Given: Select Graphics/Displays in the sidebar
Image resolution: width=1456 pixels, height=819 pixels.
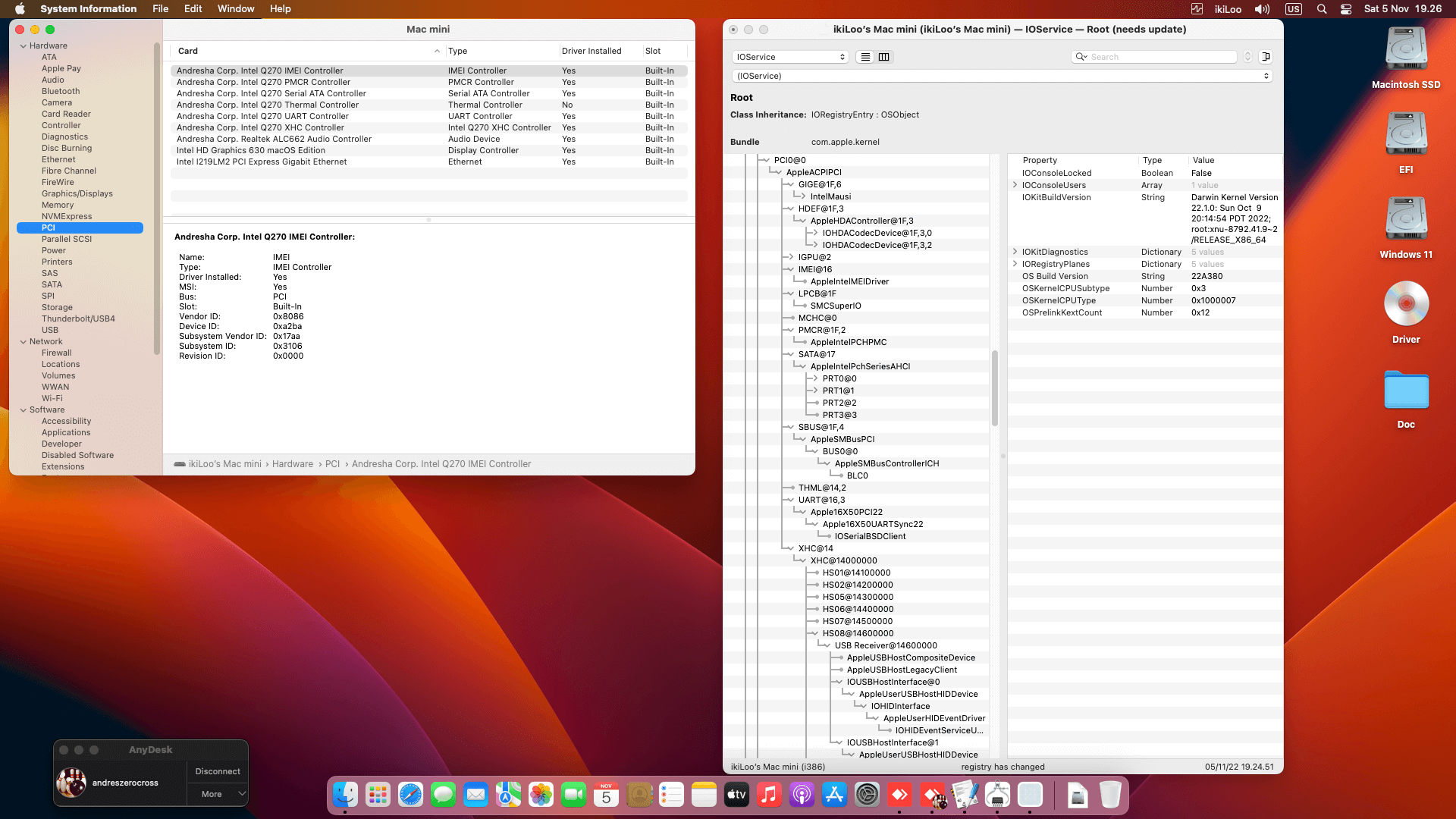Looking at the screenshot, I should pos(77,194).
